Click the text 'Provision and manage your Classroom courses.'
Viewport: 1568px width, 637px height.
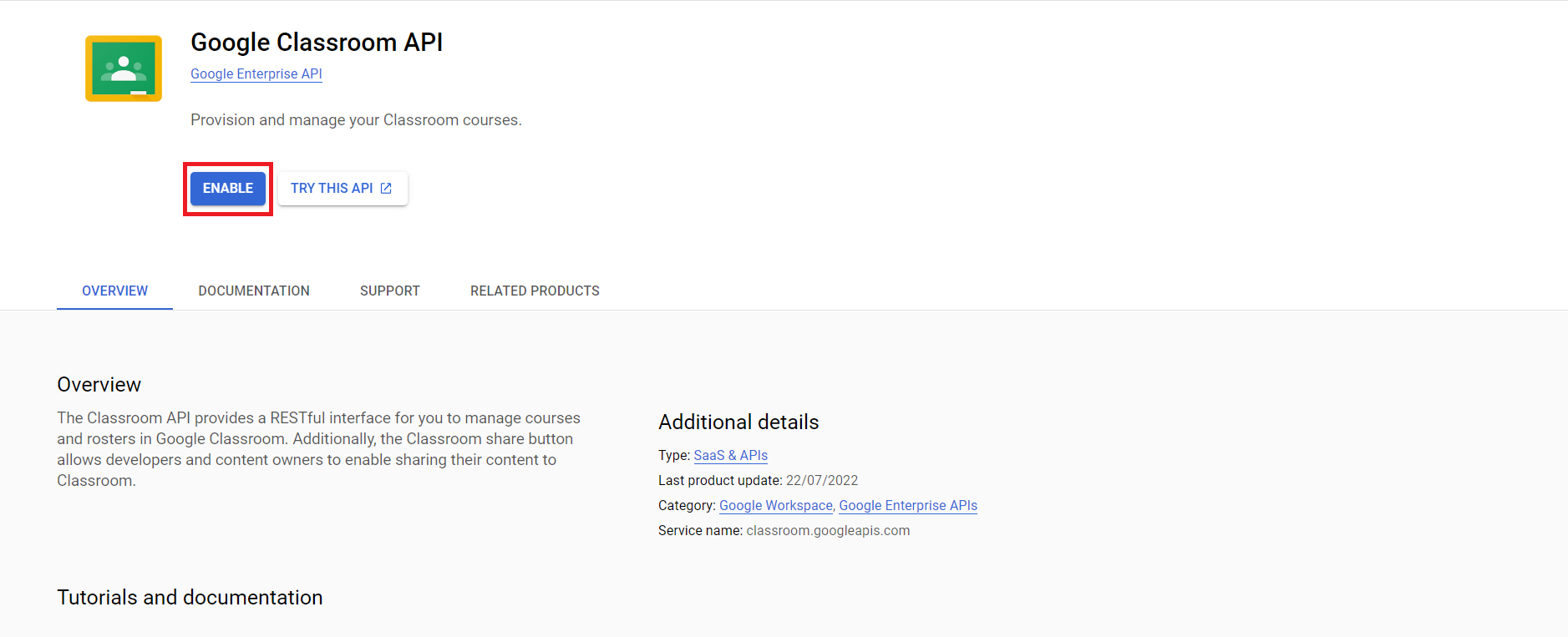(x=356, y=119)
